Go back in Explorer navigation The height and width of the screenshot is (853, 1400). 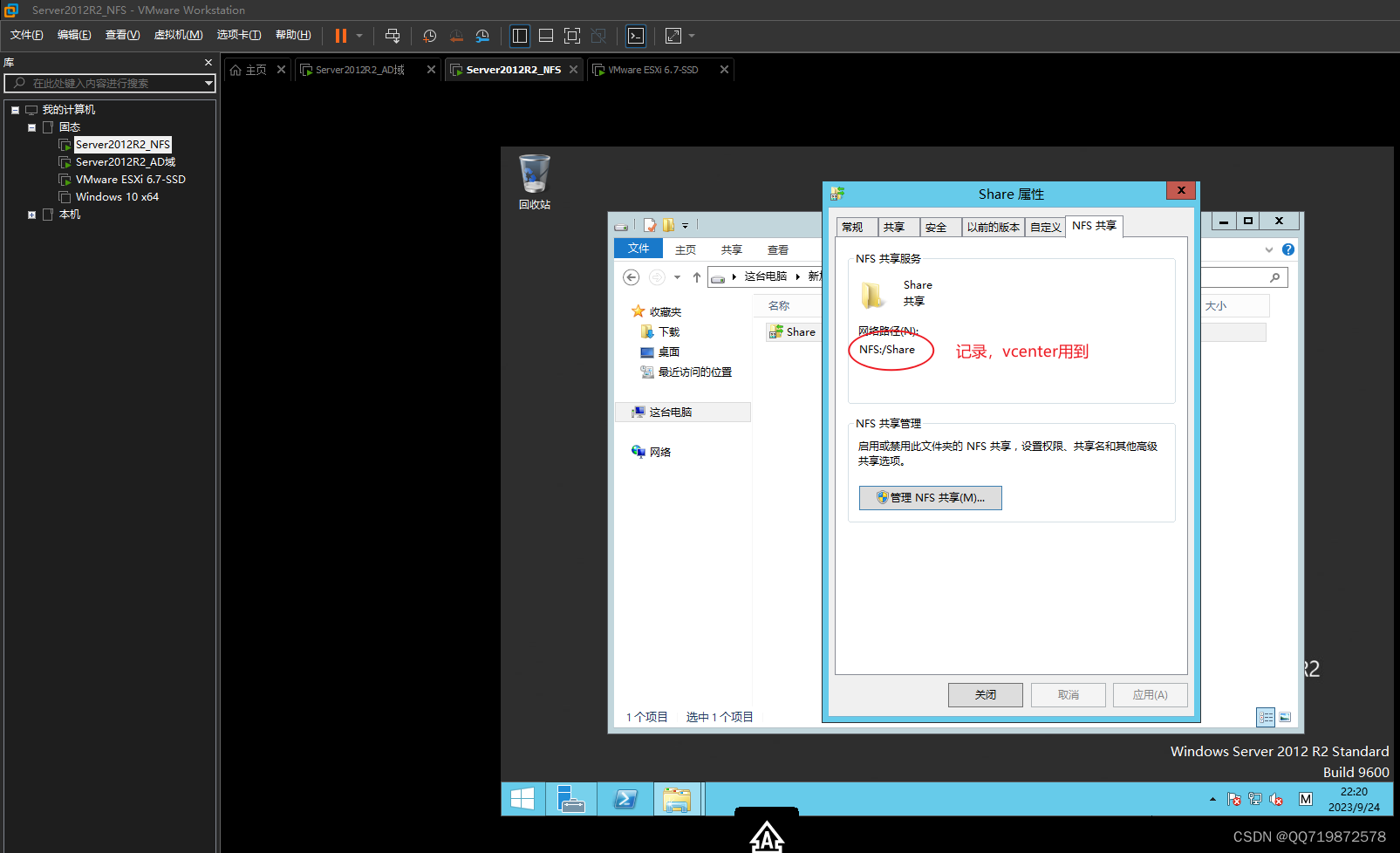pyautogui.click(x=631, y=277)
